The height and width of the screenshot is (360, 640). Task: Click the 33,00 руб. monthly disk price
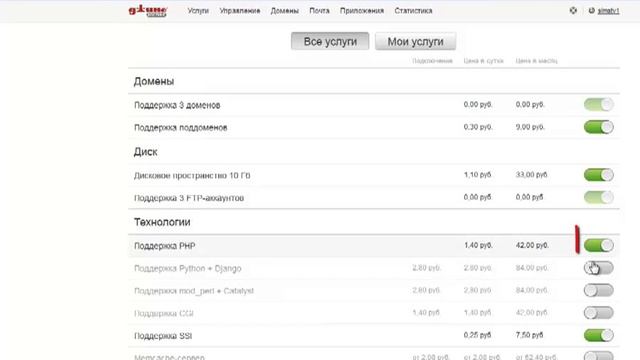coord(531,175)
